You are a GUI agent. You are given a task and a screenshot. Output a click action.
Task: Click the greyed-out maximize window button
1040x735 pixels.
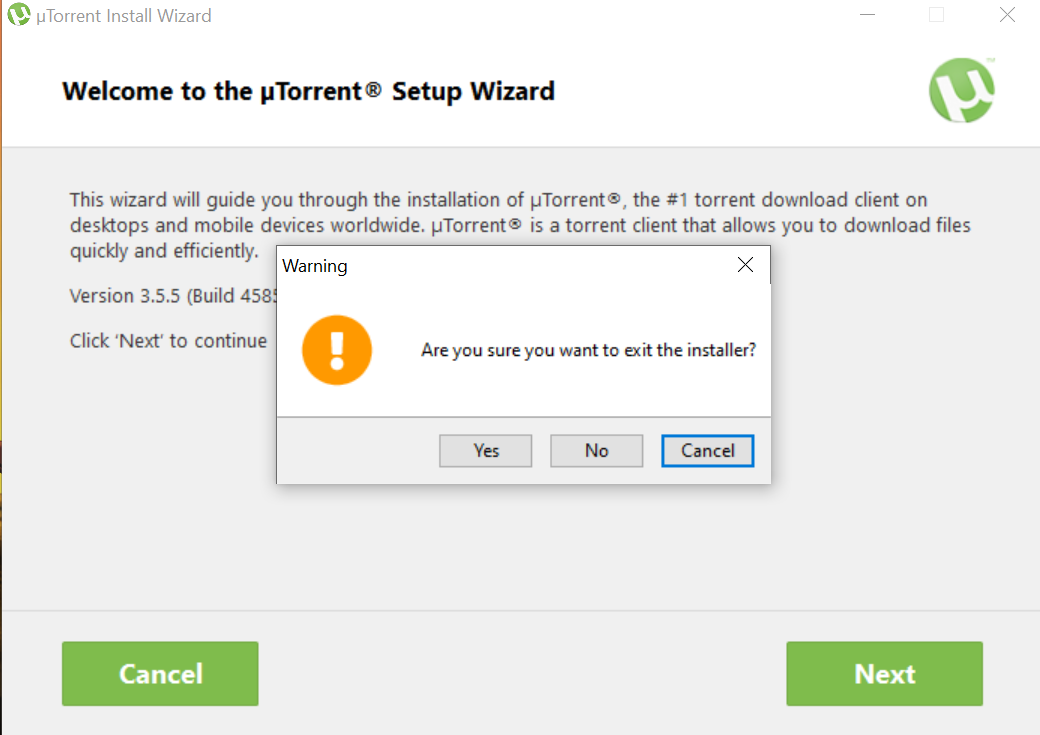(937, 15)
